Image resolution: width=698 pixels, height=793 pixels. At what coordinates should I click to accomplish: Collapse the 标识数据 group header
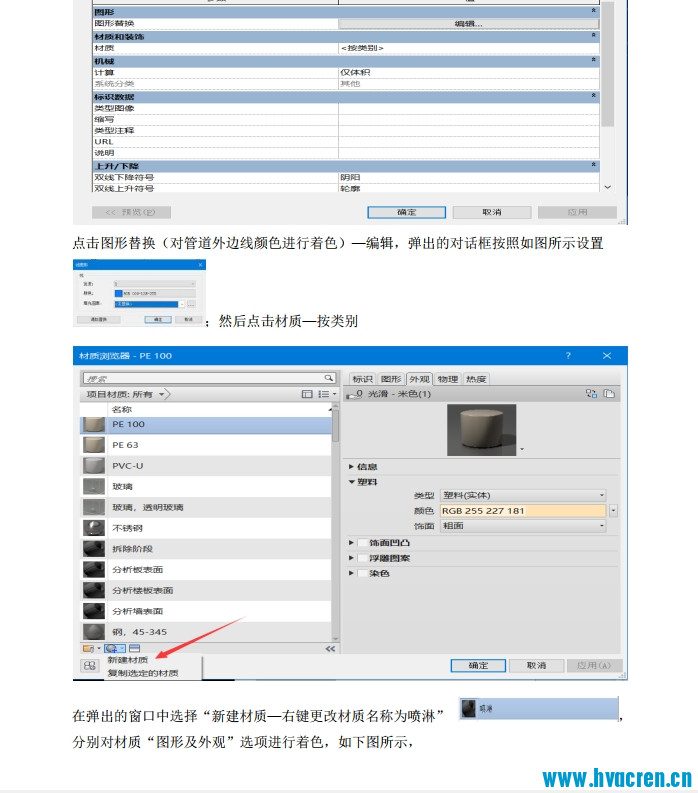(x=594, y=96)
